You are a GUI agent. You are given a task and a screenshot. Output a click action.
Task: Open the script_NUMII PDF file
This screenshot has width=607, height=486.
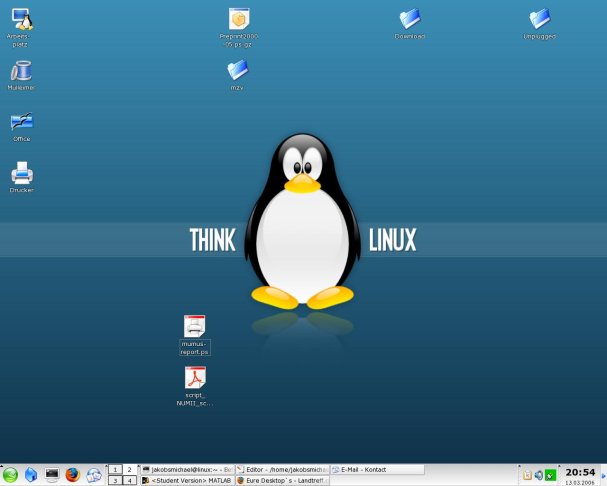(x=195, y=378)
